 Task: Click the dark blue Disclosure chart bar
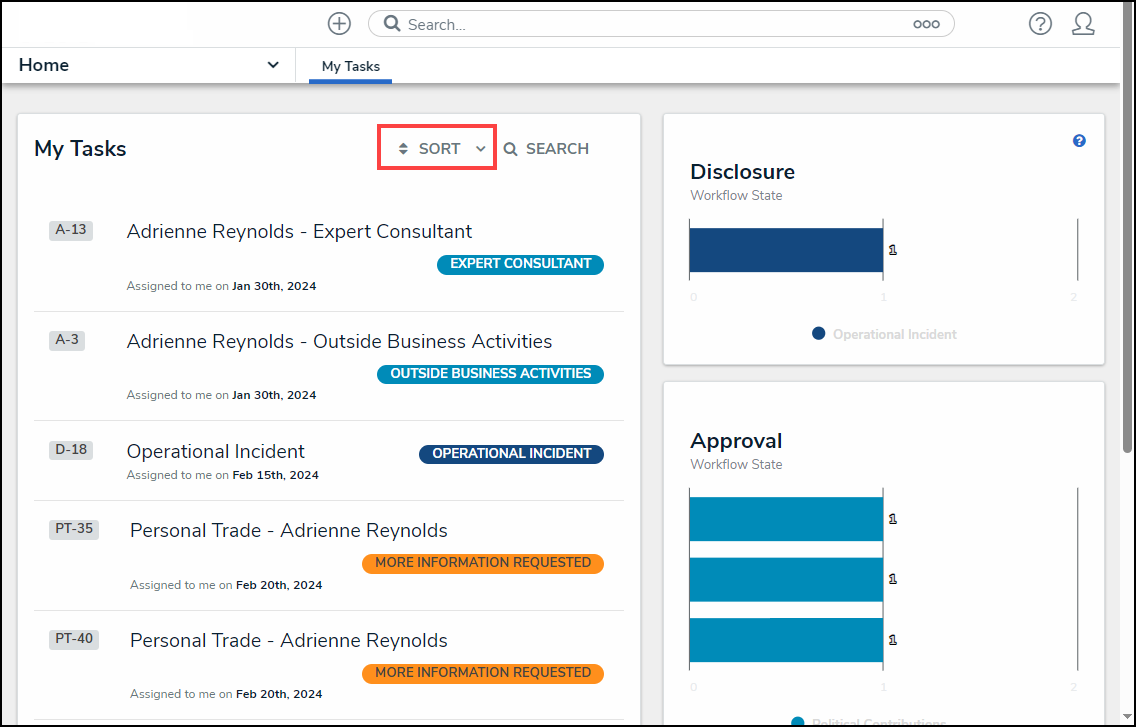pyautogui.click(x=786, y=250)
